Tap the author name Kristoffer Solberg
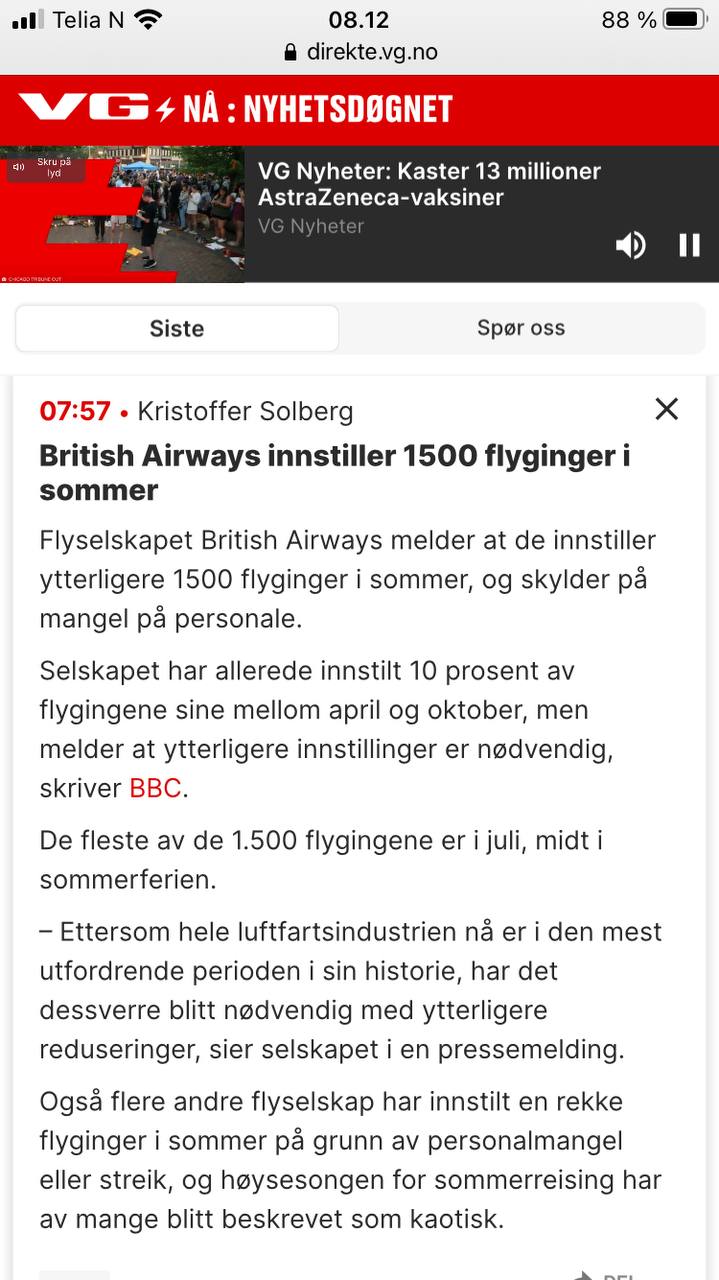Image resolution: width=719 pixels, height=1280 pixels. click(x=245, y=411)
